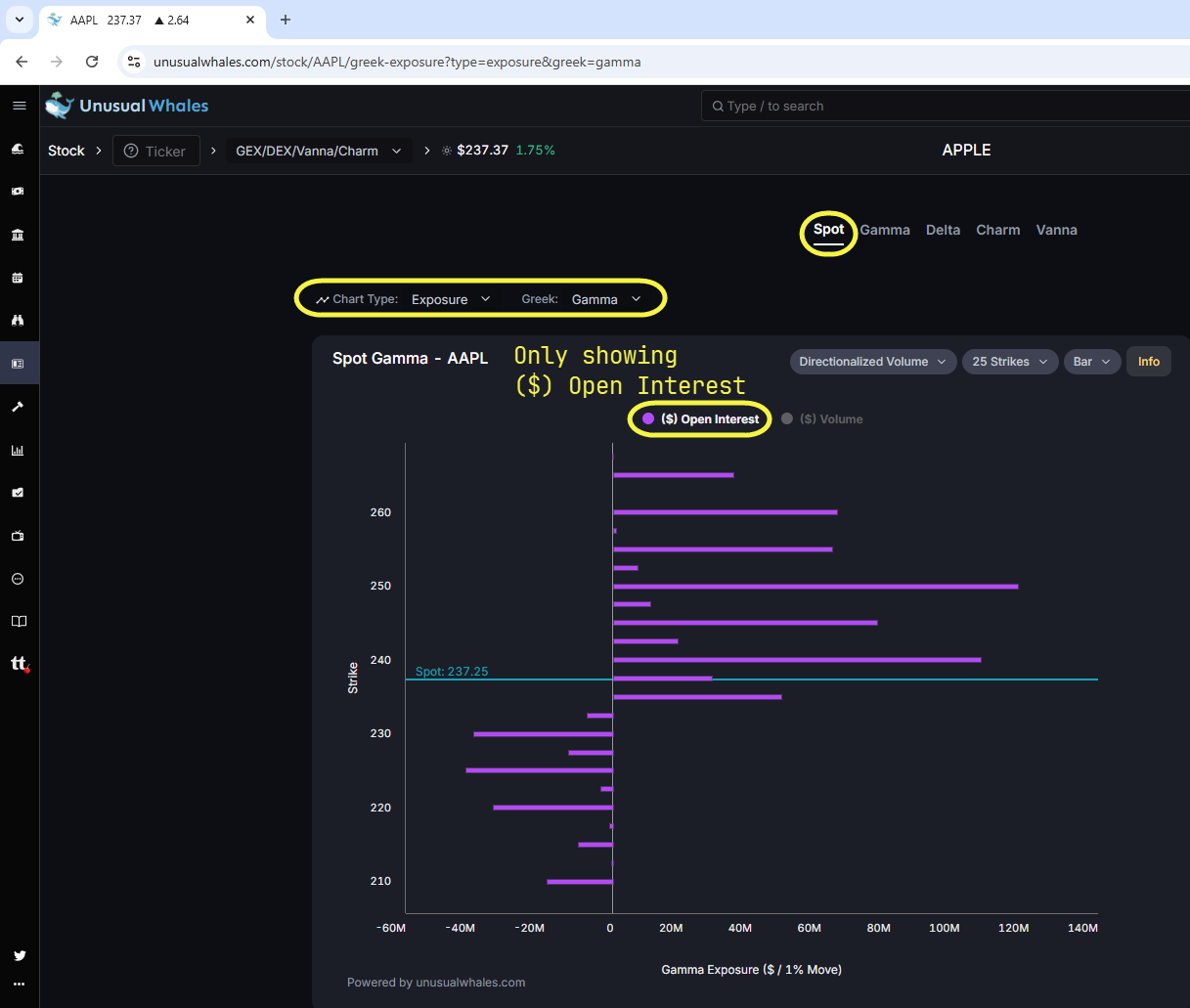
Task: Focus the Ticker input field
Action: (x=156, y=151)
